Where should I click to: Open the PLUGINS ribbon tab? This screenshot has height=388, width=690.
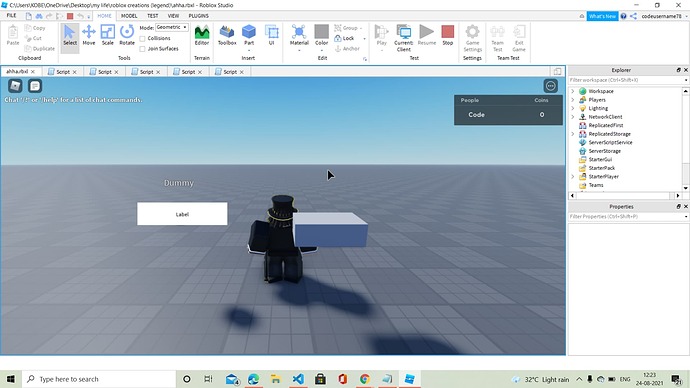(198, 16)
